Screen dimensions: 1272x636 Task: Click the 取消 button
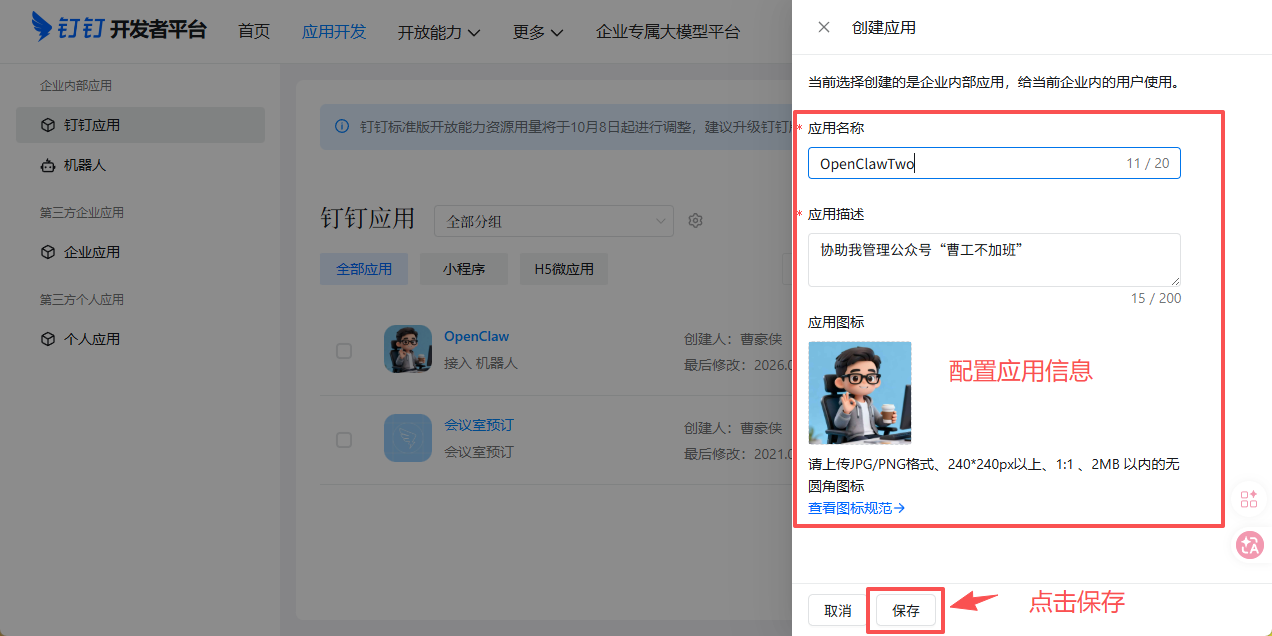[x=838, y=611]
